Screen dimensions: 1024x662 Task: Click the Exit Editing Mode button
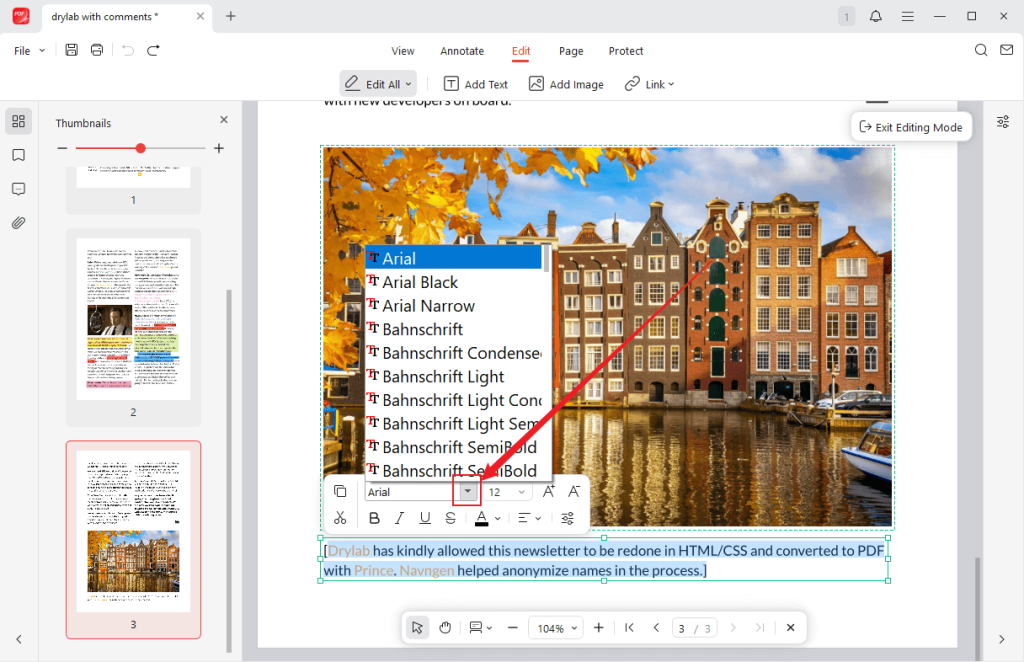click(x=911, y=126)
